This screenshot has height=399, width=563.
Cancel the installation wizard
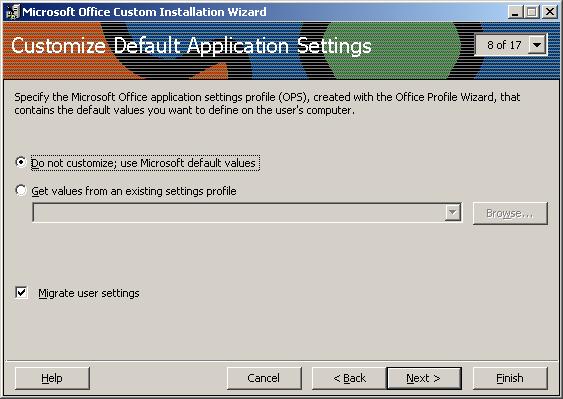pos(264,378)
